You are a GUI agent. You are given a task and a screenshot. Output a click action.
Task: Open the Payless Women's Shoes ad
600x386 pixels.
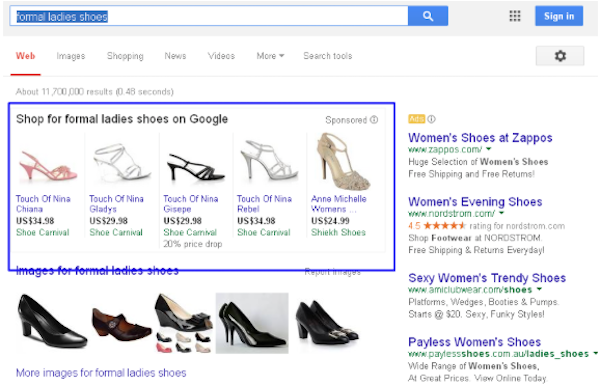[x=474, y=342]
